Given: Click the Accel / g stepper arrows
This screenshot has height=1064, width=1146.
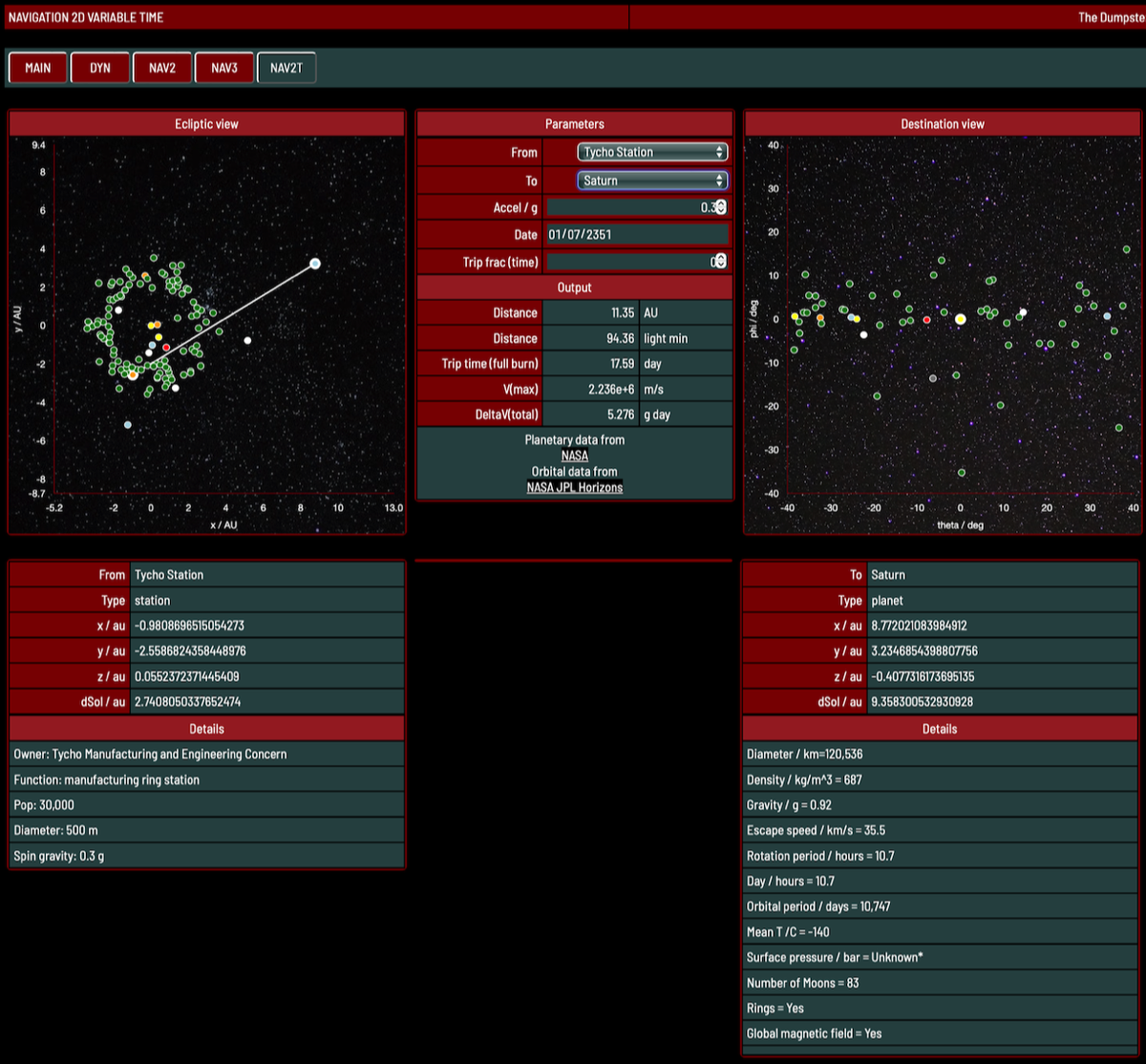Looking at the screenshot, I should click(x=721, y=207).
